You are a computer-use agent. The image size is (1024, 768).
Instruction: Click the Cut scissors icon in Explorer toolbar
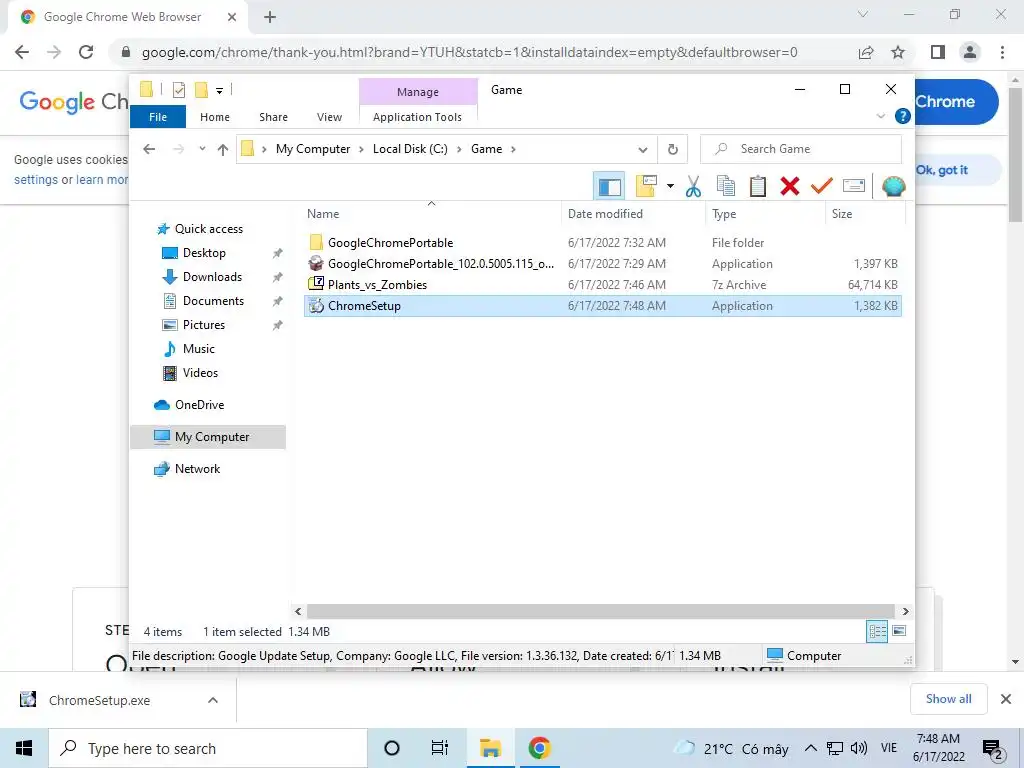click(x=693, y=186)
